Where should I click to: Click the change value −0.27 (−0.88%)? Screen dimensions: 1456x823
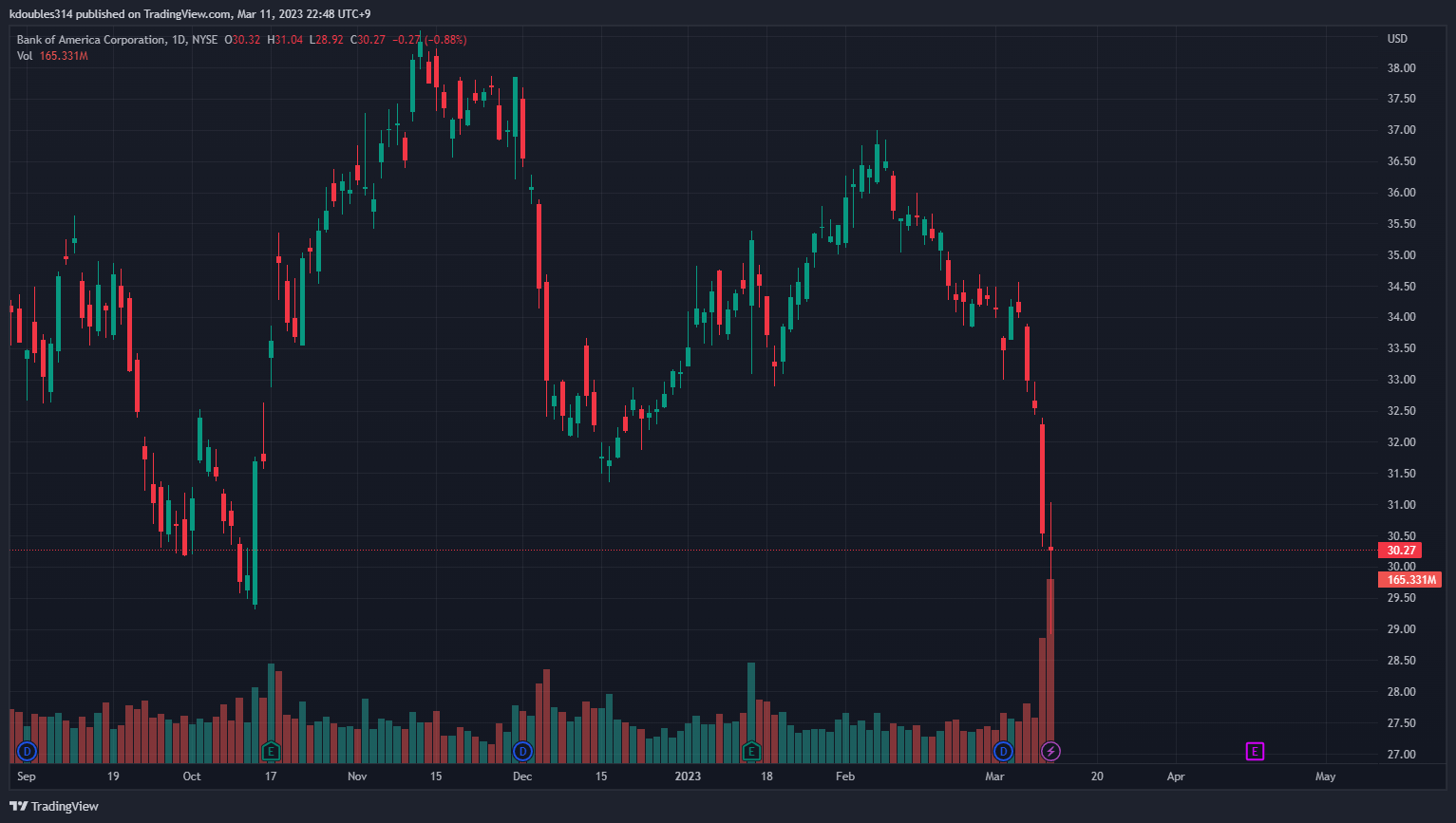click(429, 40)
